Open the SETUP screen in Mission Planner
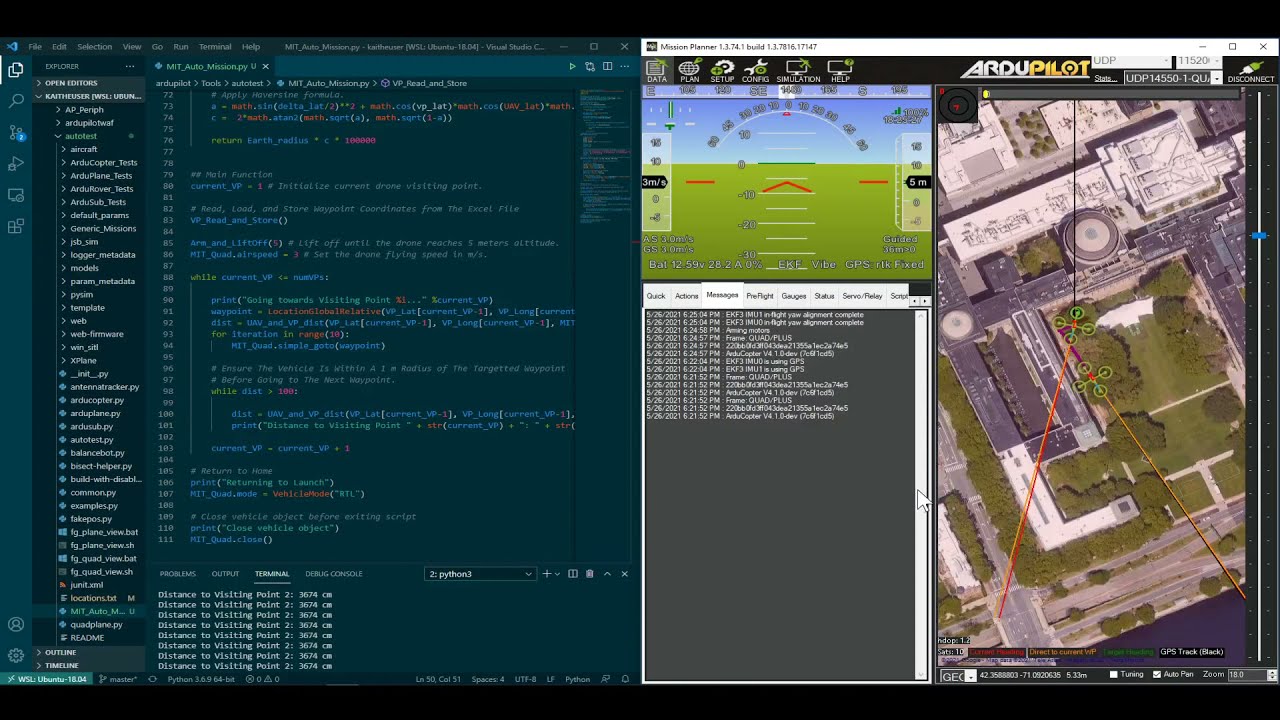This screenshot has width=1280, height=720. pos(722,71)
